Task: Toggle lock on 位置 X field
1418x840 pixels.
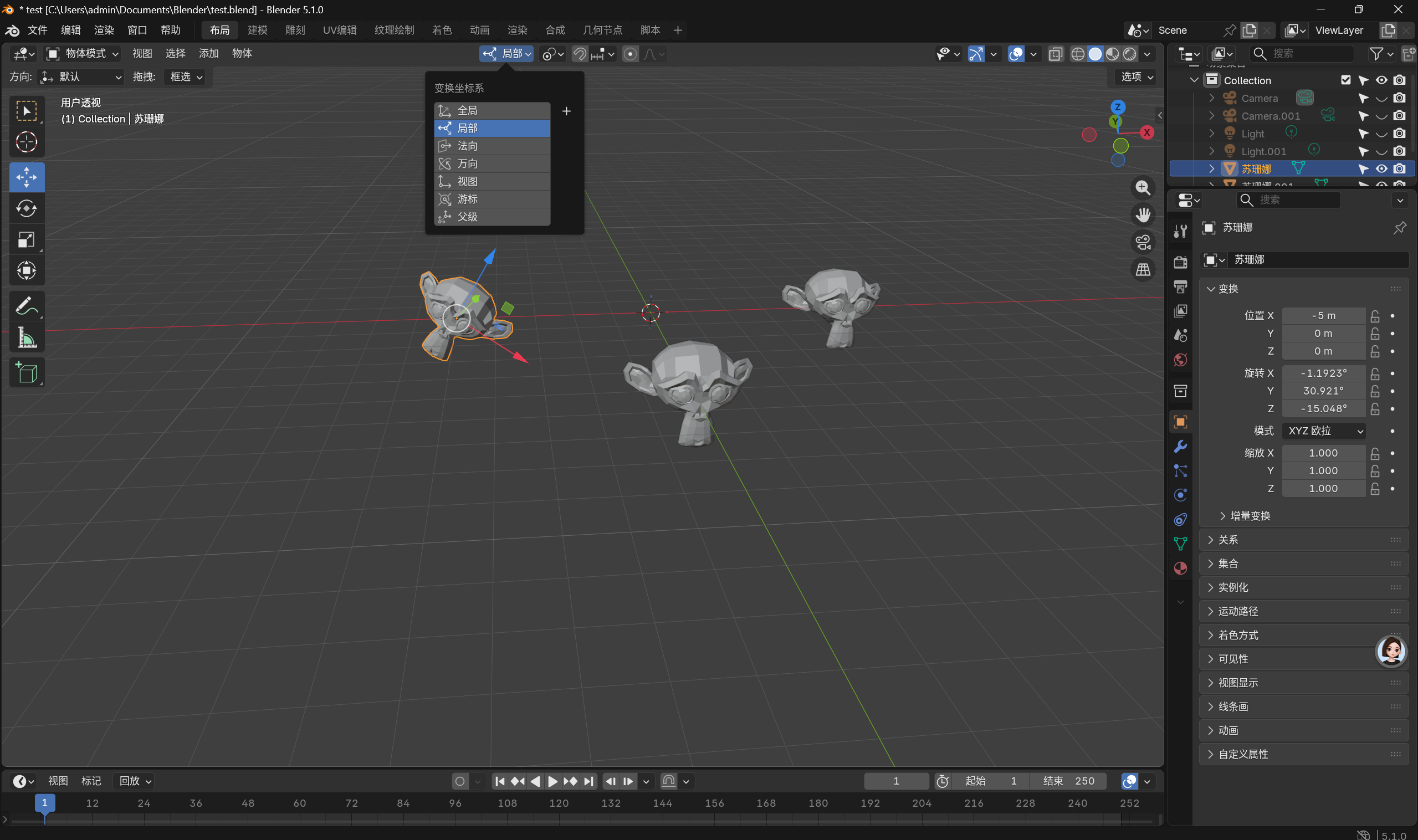Action: [1375, 316]
